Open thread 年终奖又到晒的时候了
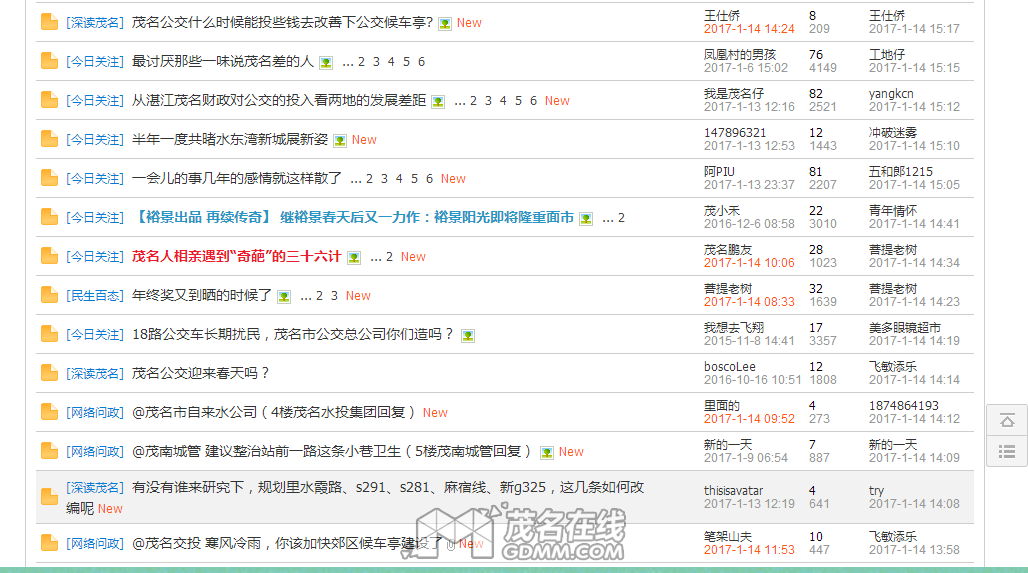Image resolution: width=1028 pixels, height=573 pixels. click(x=202, y=295)
